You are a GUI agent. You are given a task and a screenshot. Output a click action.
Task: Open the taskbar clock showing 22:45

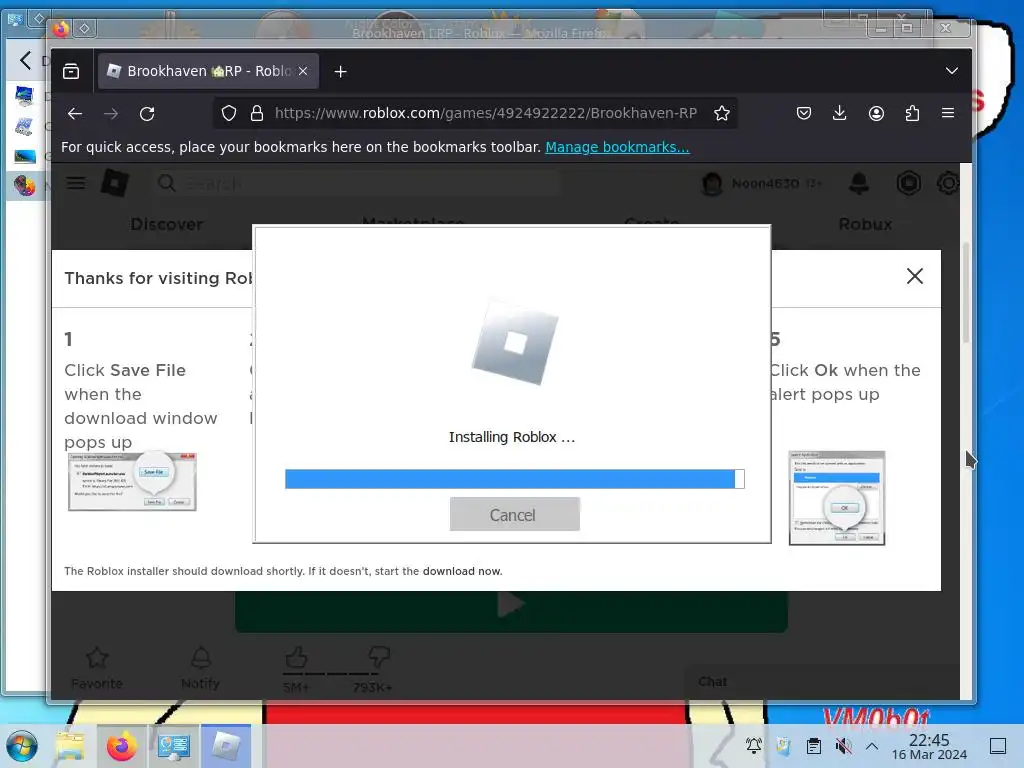tap(929, 746)
